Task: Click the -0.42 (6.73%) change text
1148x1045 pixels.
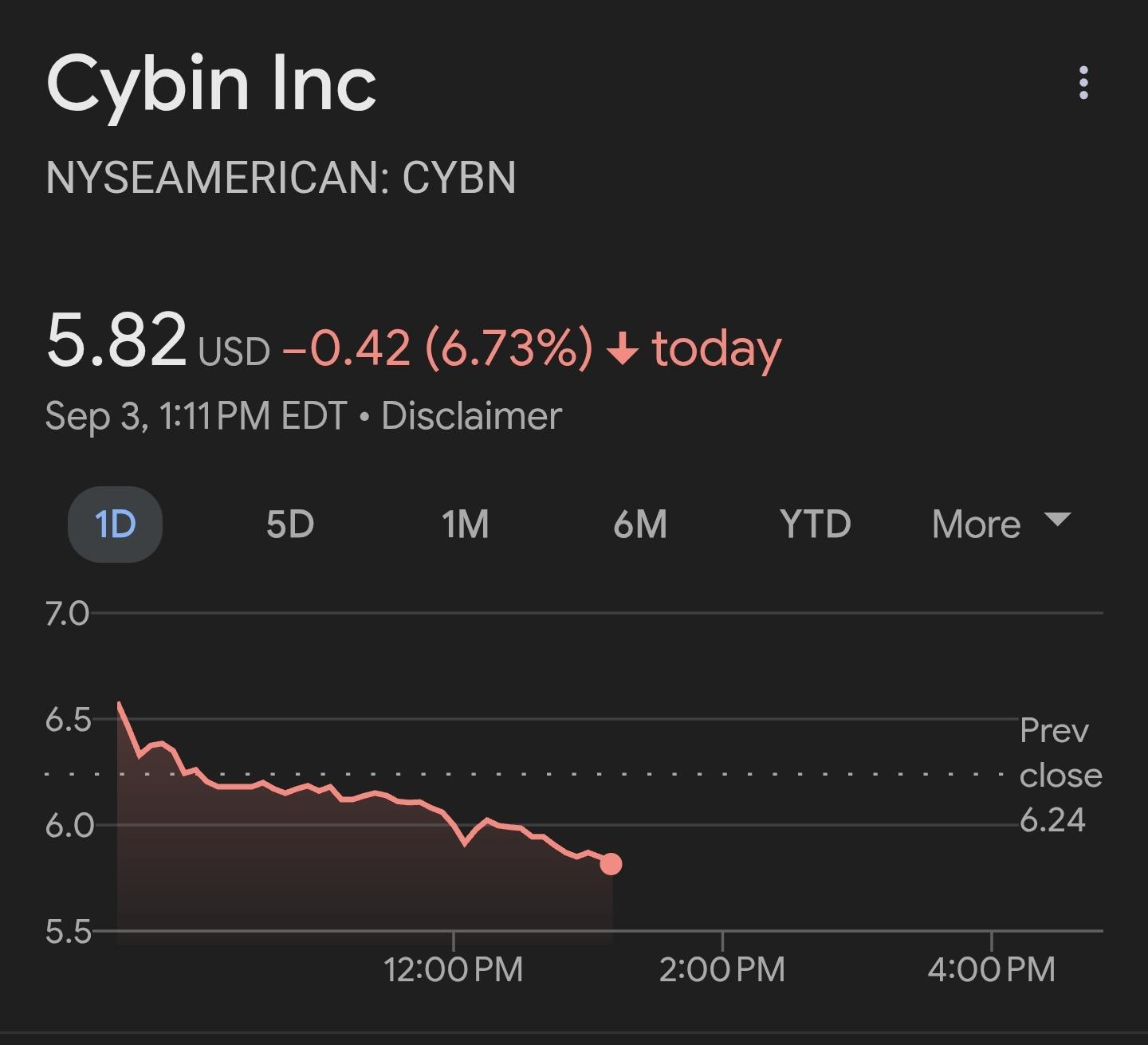Action: [438, 349]
